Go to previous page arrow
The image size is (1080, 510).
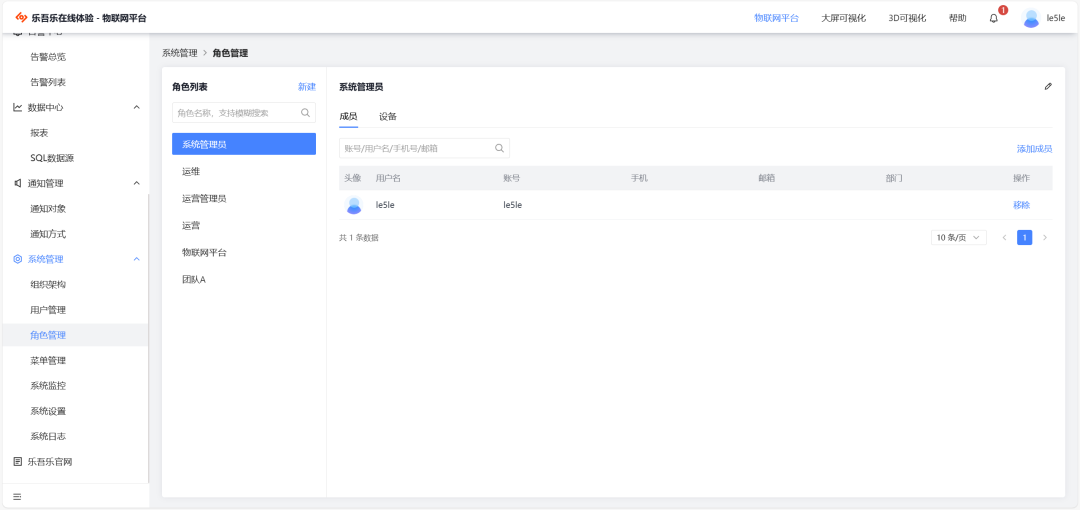1004,238
